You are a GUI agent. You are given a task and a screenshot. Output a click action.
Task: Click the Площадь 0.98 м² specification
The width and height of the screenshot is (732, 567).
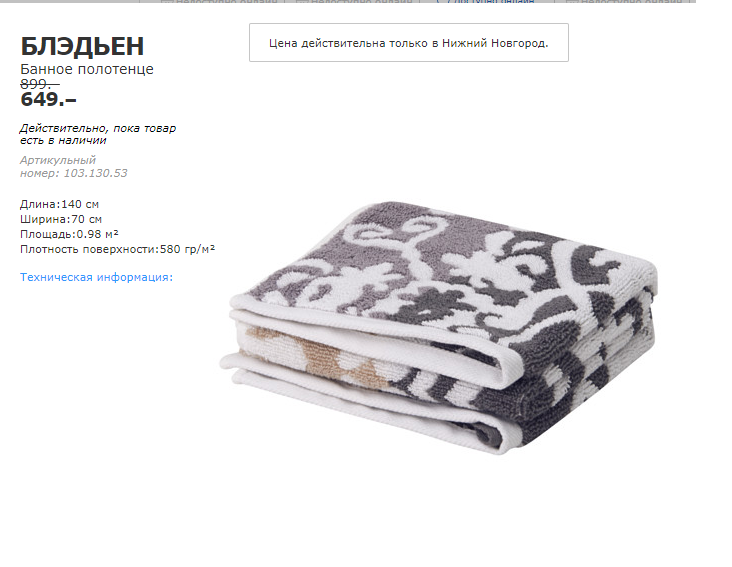click(x=69, y=234)
